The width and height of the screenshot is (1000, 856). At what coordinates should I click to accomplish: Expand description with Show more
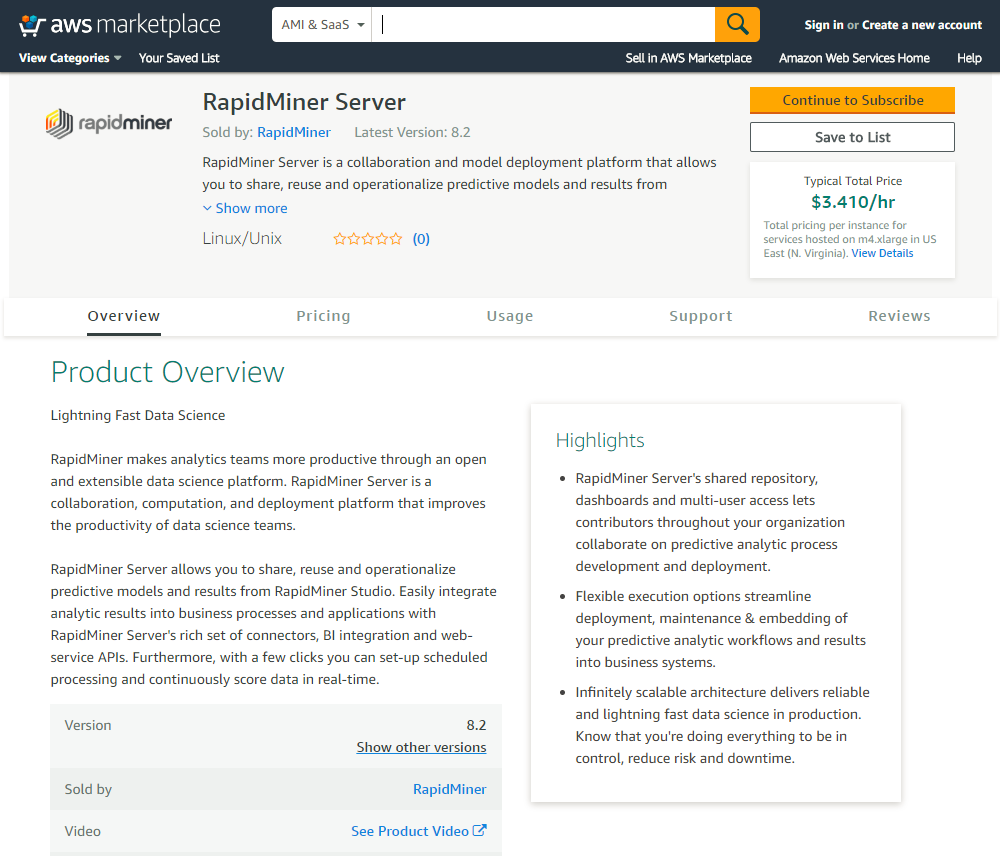(x=245, y=208)
